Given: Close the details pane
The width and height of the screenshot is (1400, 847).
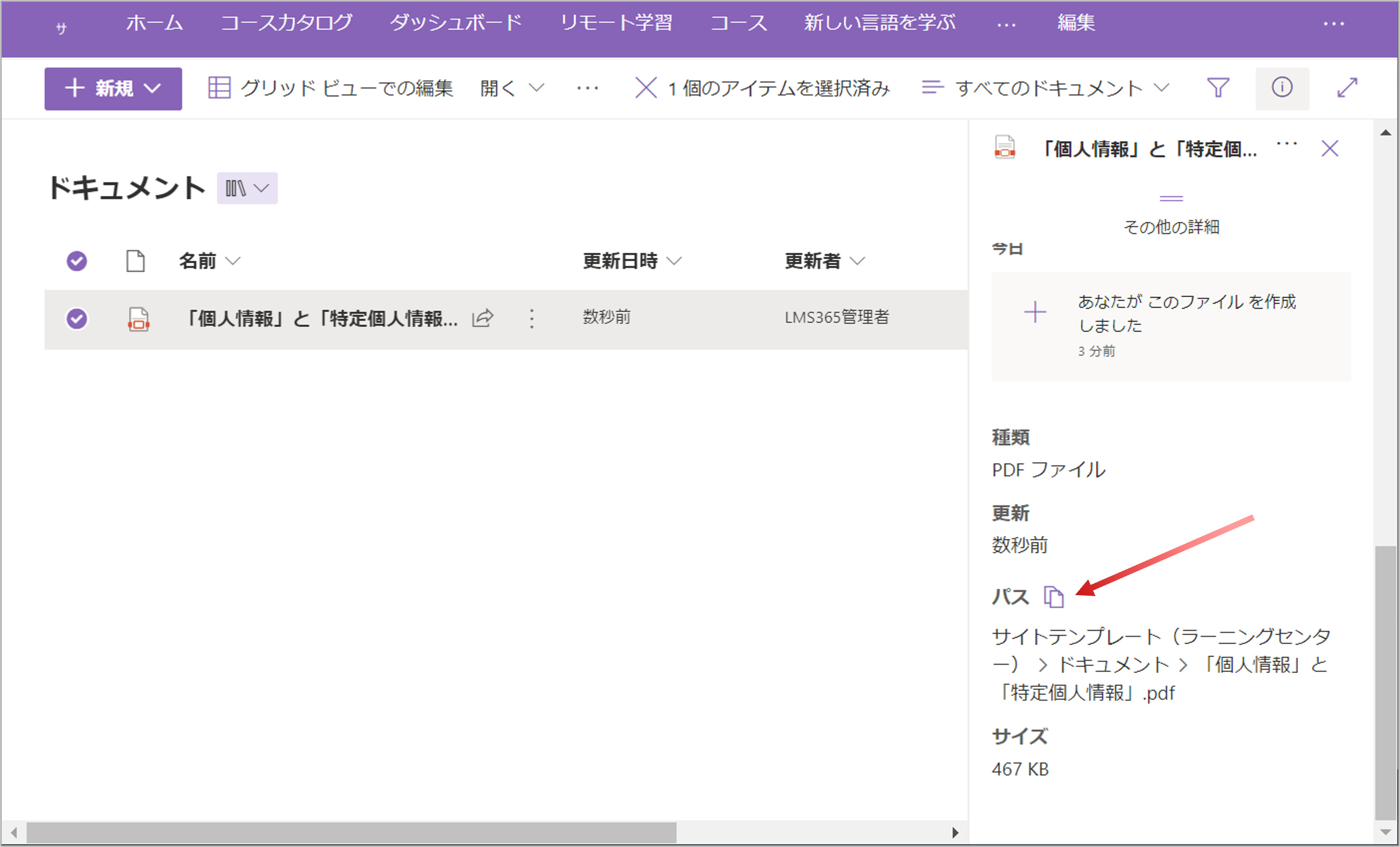Looking at the screenshot, I should (x=1330, y=148).
